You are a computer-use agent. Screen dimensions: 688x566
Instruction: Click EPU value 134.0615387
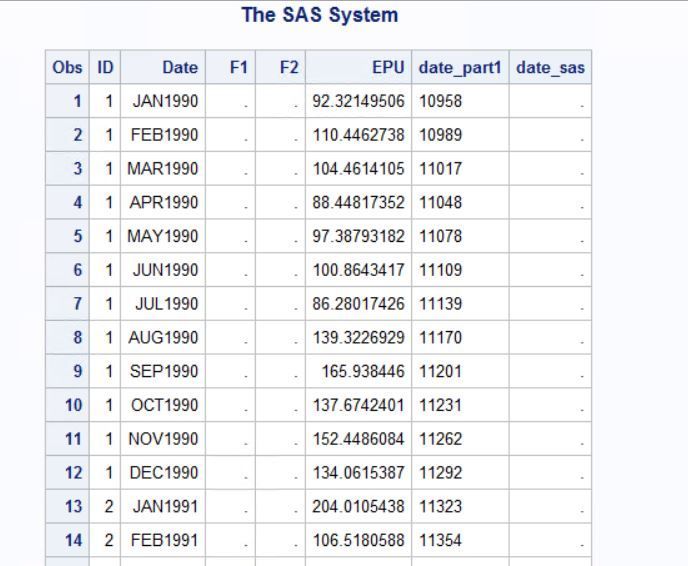click(358, 473)
